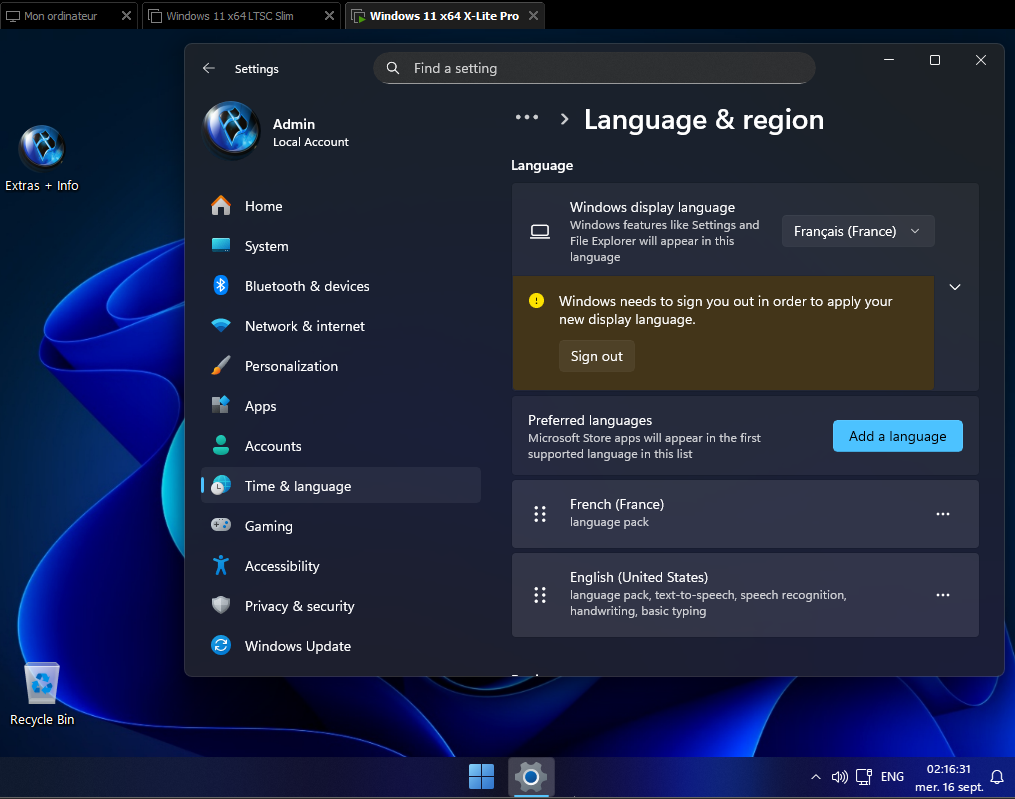
Task: Click the Admin Local Account name
Action: pyautogui.click(x=310, y=132)
